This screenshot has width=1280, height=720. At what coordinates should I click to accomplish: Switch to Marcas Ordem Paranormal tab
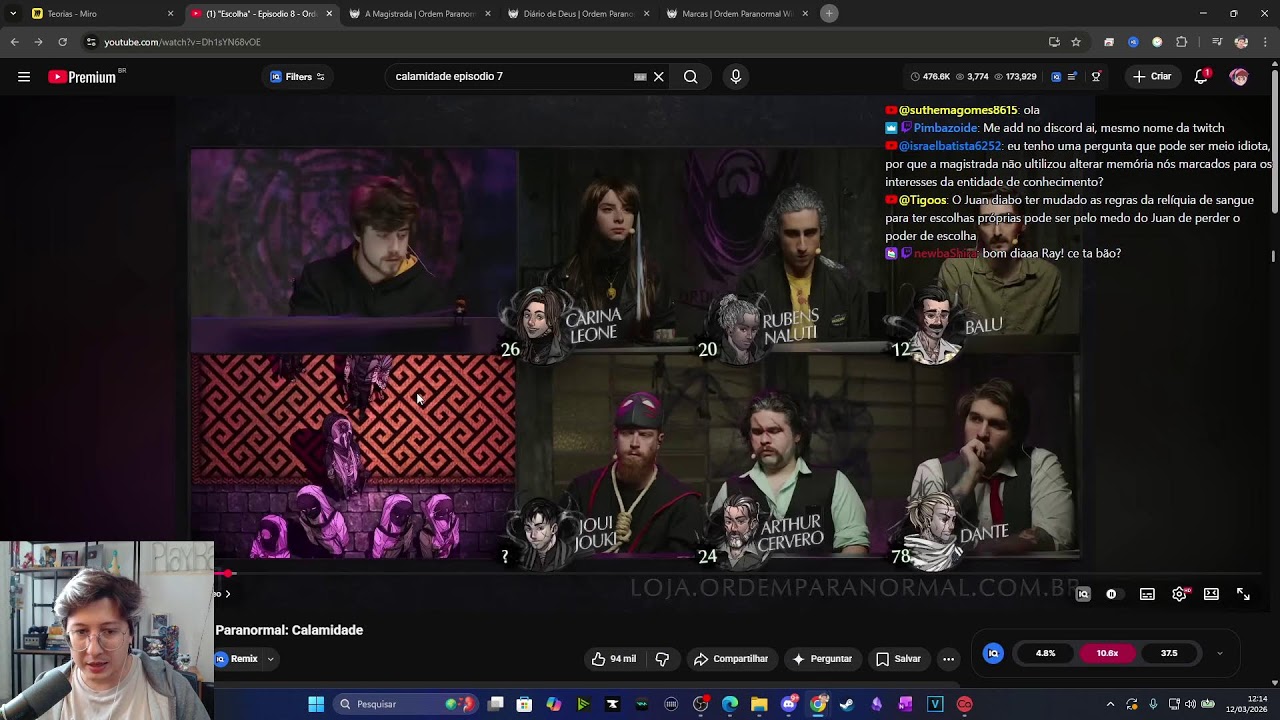[737, 14]
